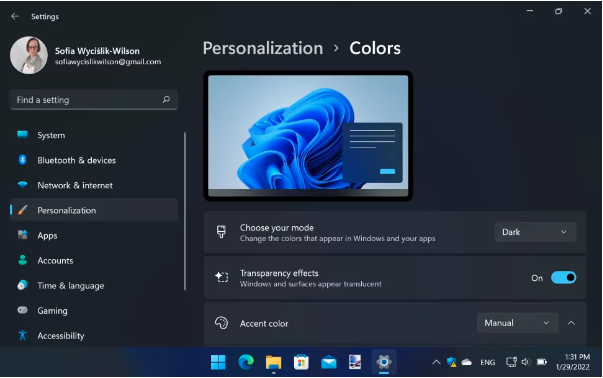Click the back arrow in Settings header
This screenshot has height=378, width=603.
point(15,16)
